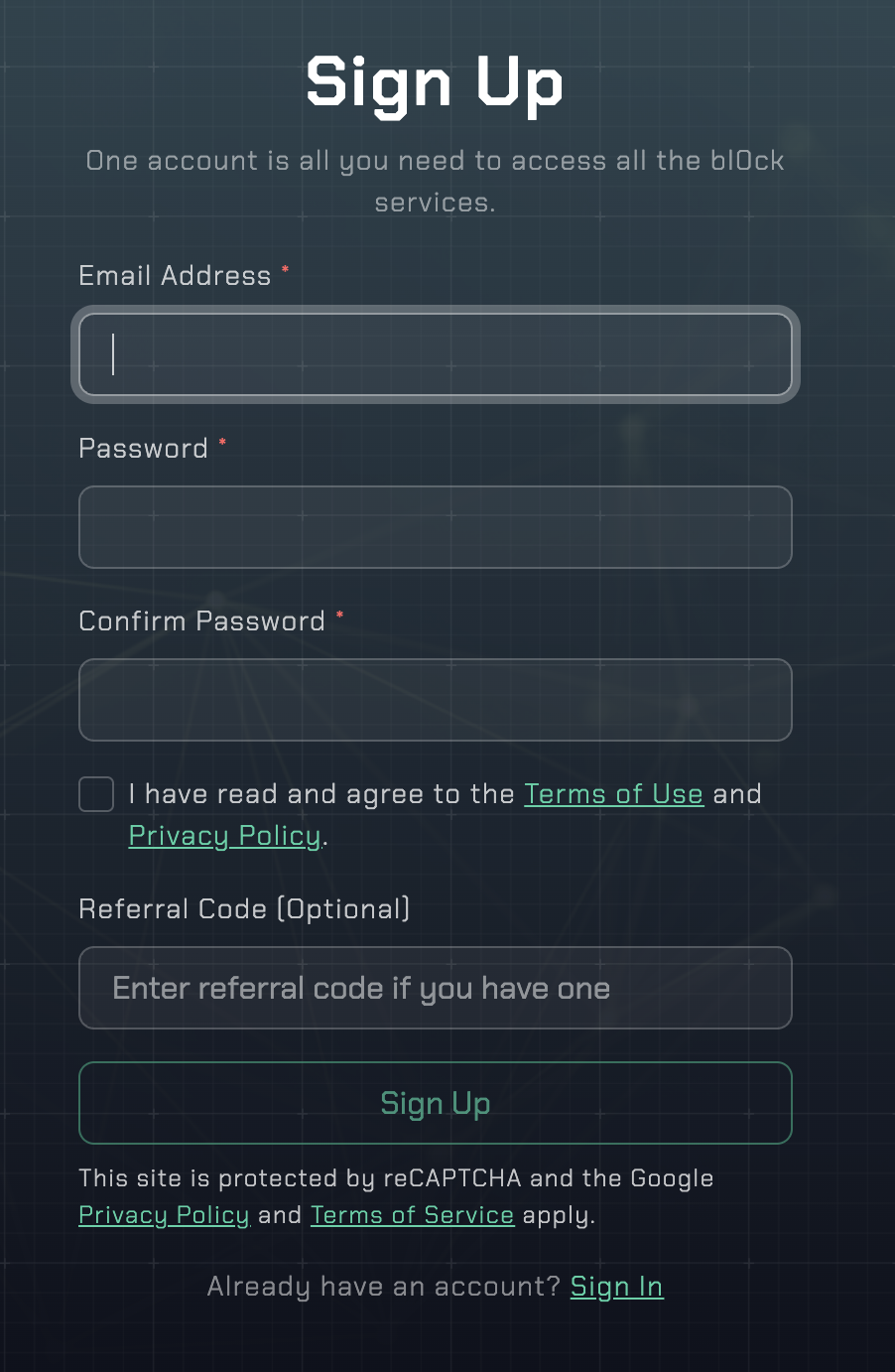Click the Password field label
This screenshot has width=895, height=1372.
click(143, 449)
